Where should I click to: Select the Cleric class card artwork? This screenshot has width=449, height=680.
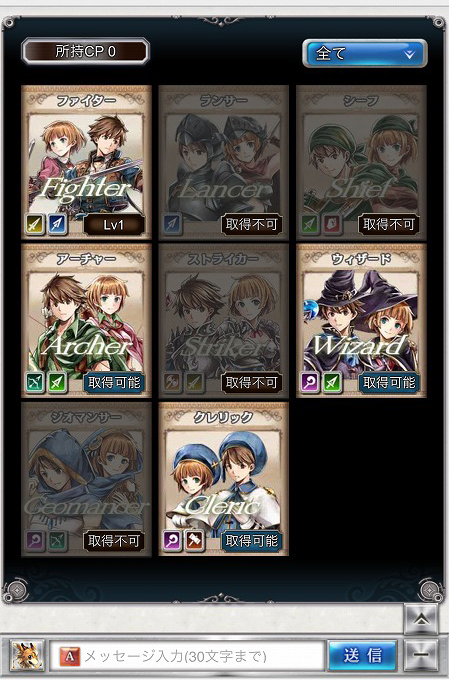223,479
